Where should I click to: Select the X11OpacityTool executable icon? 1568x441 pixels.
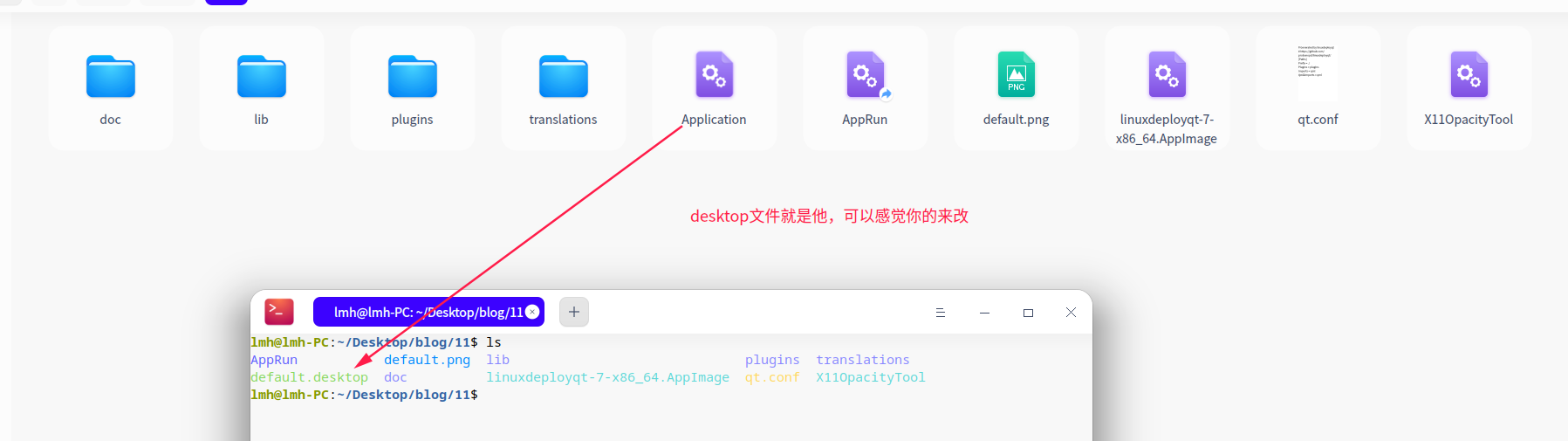point(1469,74)
